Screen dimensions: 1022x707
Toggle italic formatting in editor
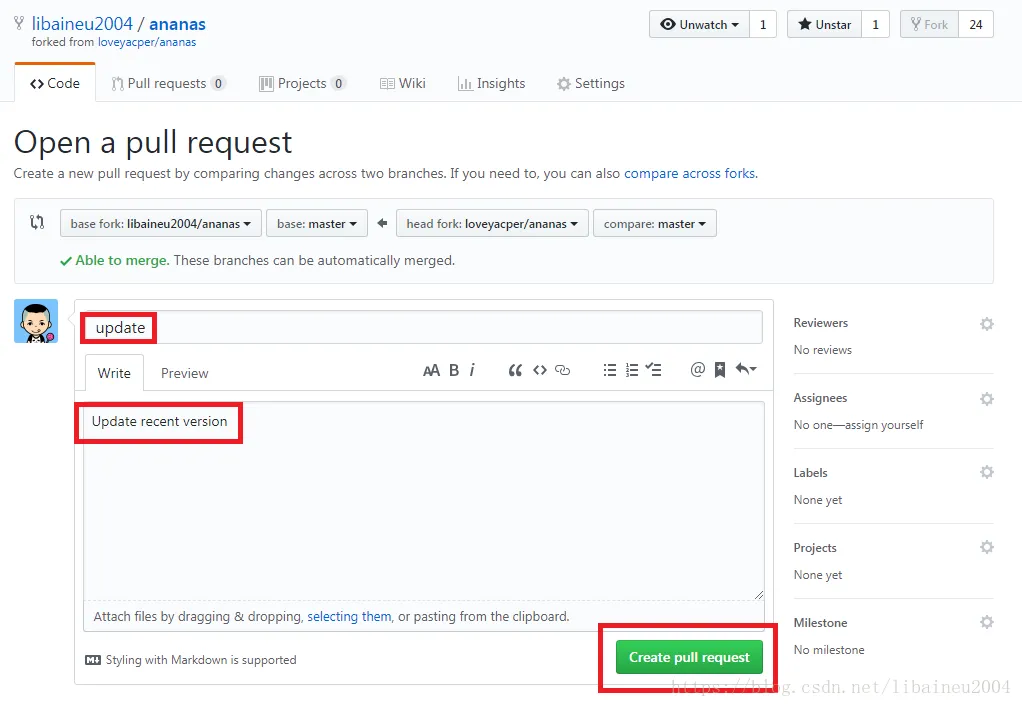coord(473,370)
